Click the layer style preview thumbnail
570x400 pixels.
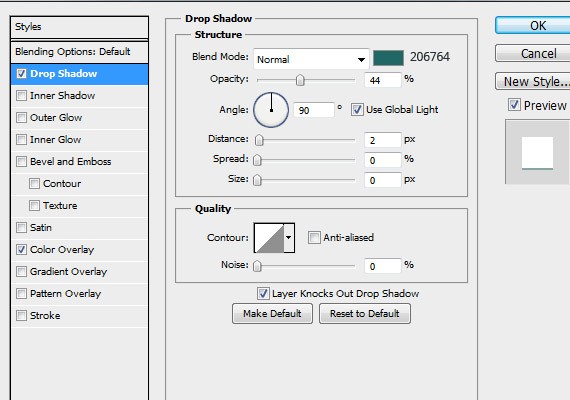537,153
